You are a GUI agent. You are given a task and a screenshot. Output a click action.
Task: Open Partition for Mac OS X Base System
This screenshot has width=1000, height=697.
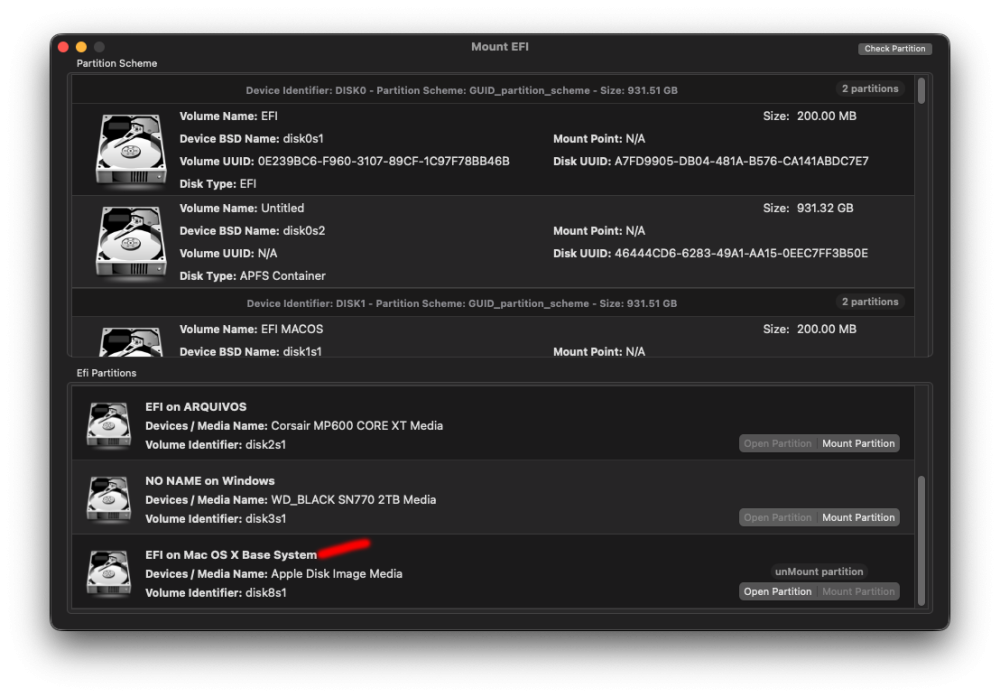[x=777, y=591]
